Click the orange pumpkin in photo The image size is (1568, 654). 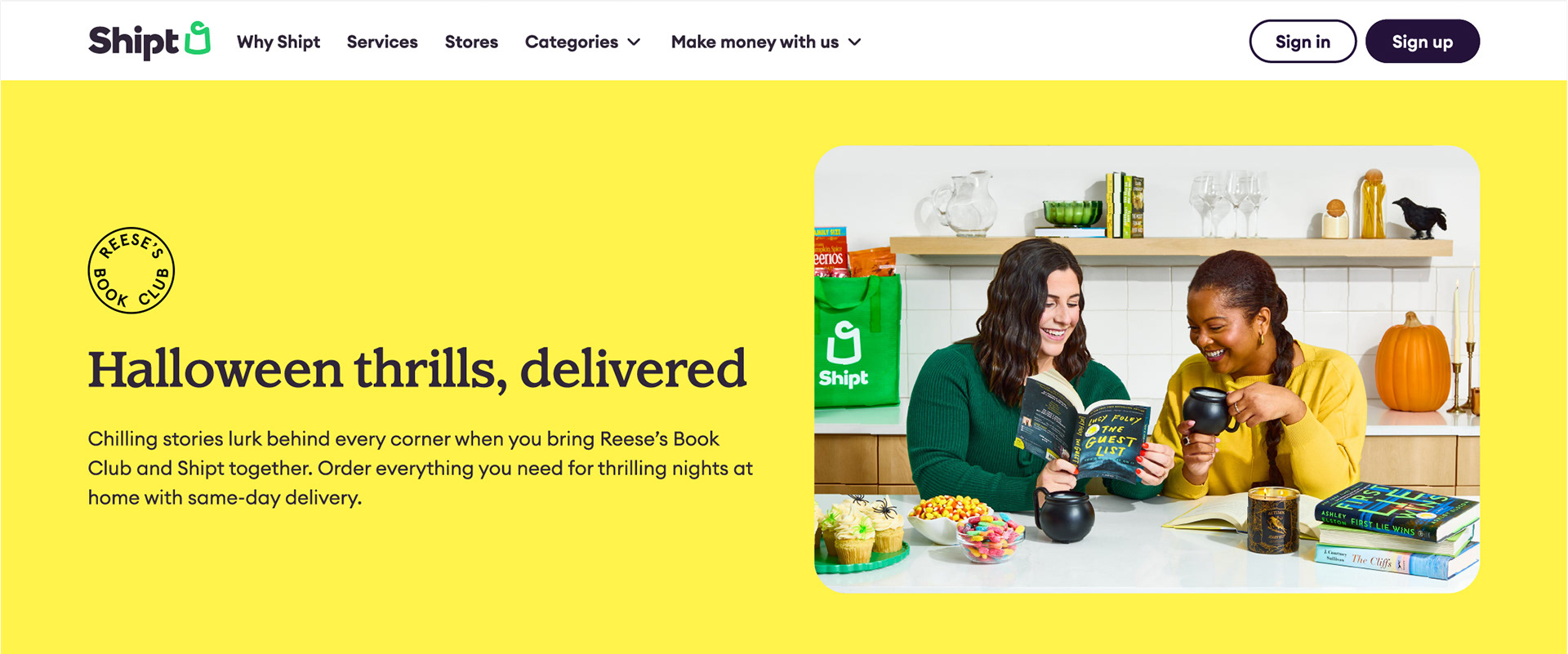(1412, 363)
